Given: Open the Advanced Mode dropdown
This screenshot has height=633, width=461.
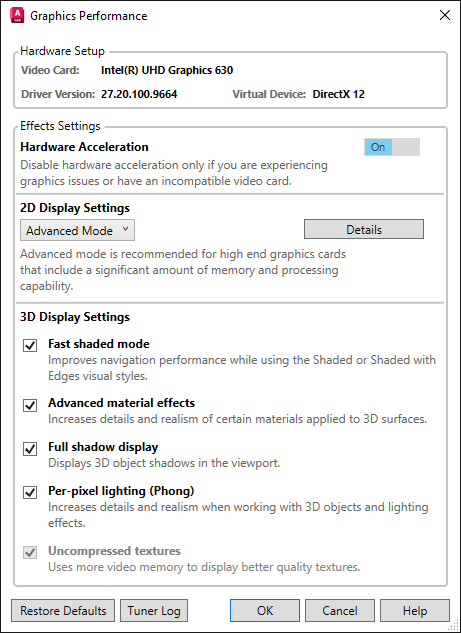Looking at the screenshot, I should coord(78,231).
